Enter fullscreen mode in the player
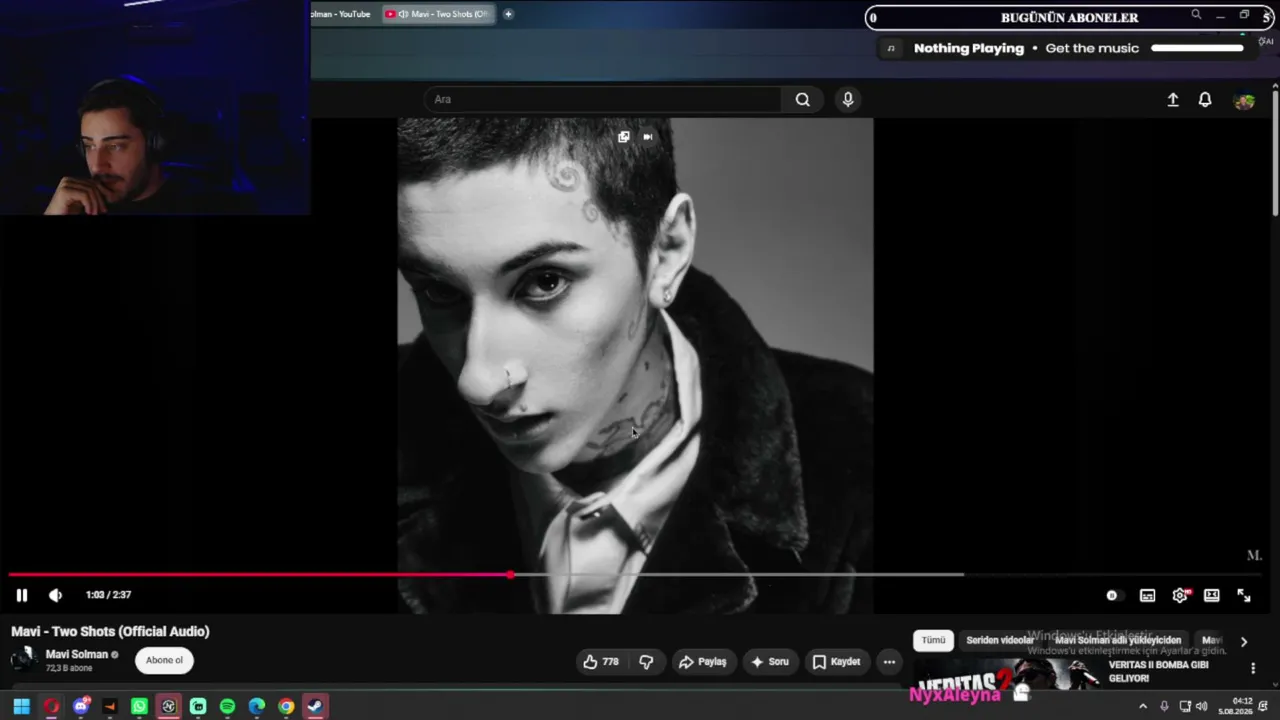This screenshot has height=720, width=1280. (x=1244, y=595)
